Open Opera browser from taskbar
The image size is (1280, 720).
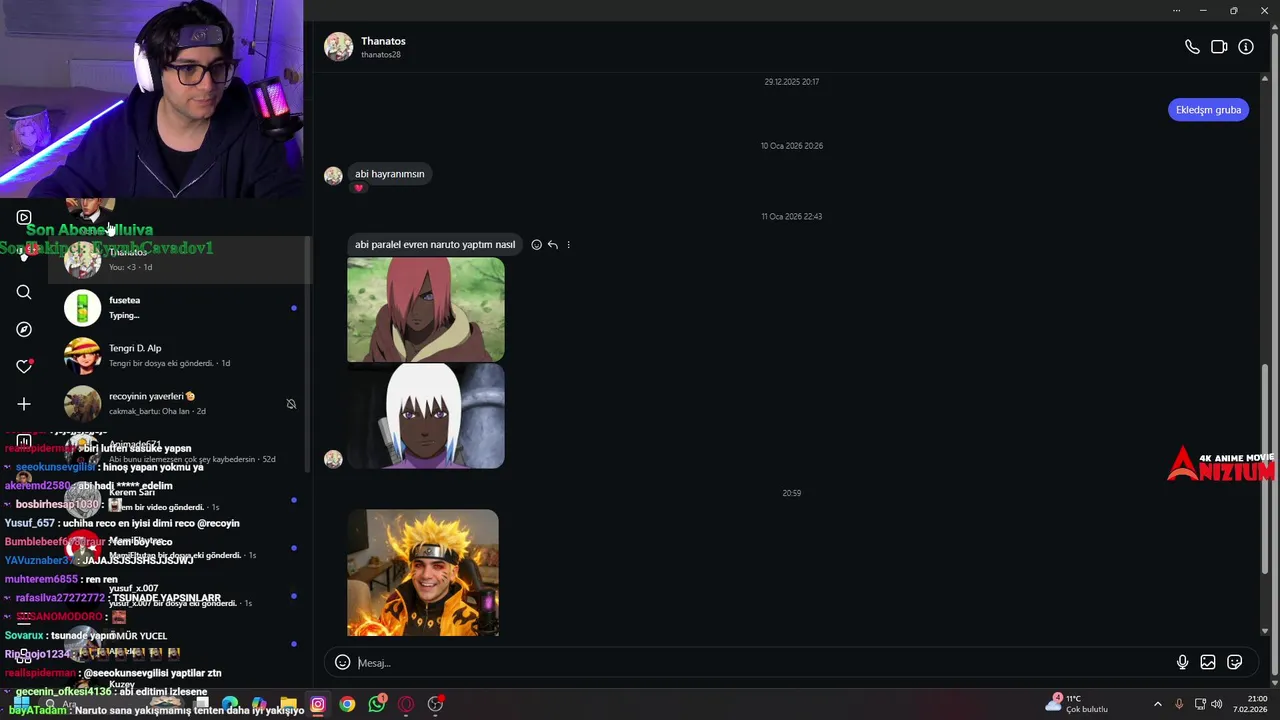tap(405, 704)
